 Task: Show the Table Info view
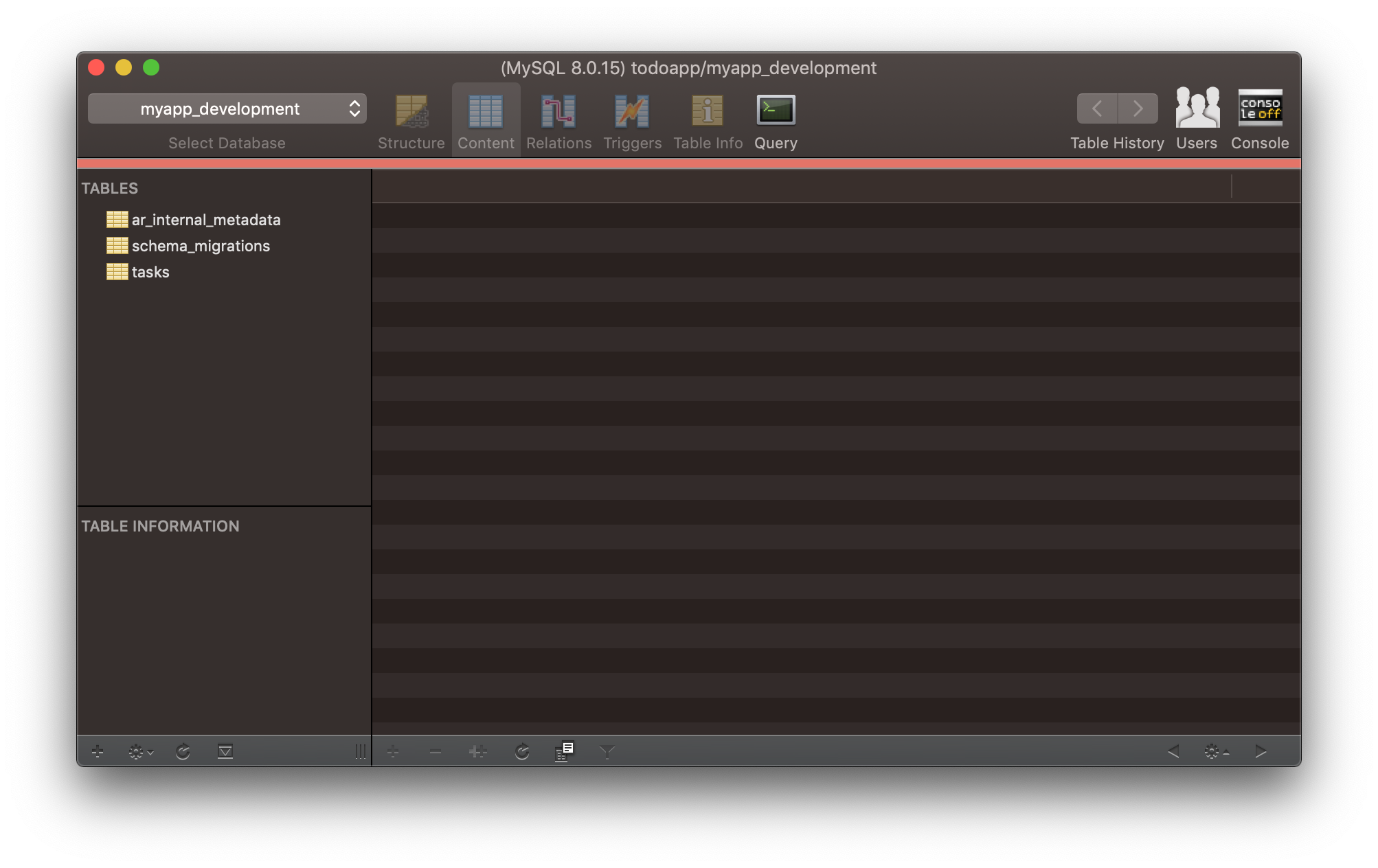click(708, 121)
